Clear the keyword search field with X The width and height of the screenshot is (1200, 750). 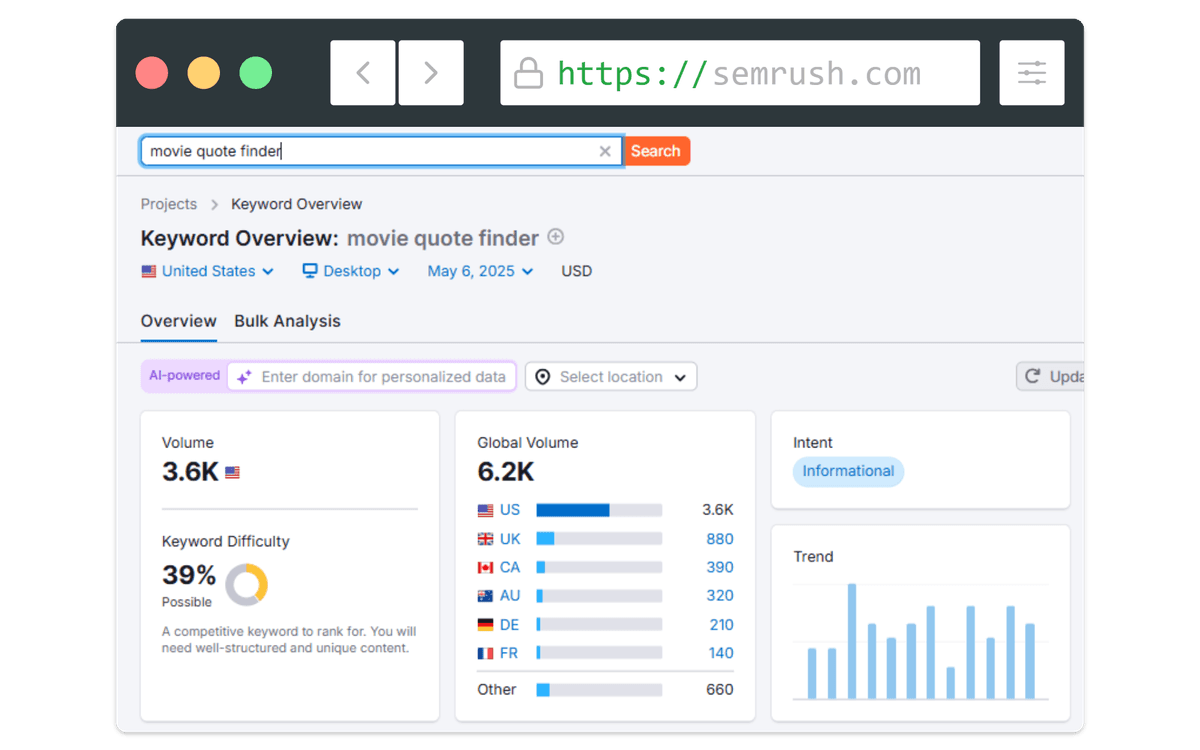605,151
